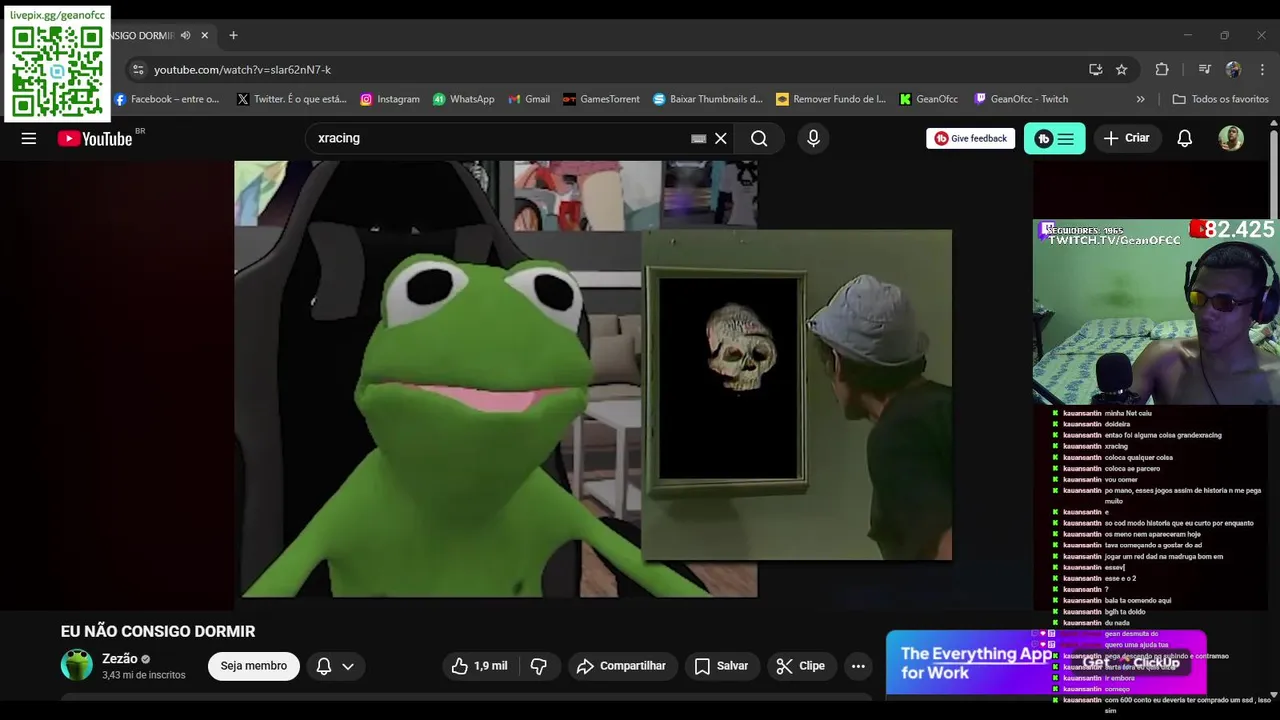Click Seja membro to join channel
The image size is (1280, 720).
(254, 666)
